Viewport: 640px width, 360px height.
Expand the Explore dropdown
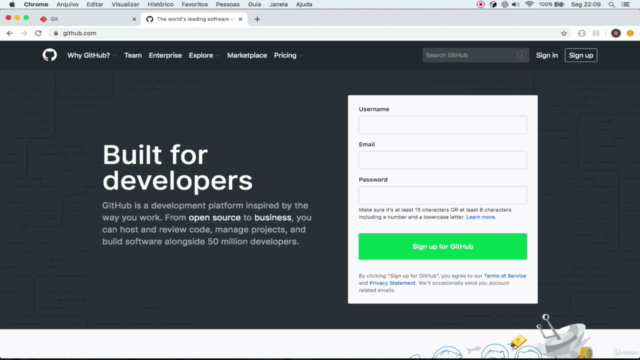click(x=204, y=55)
